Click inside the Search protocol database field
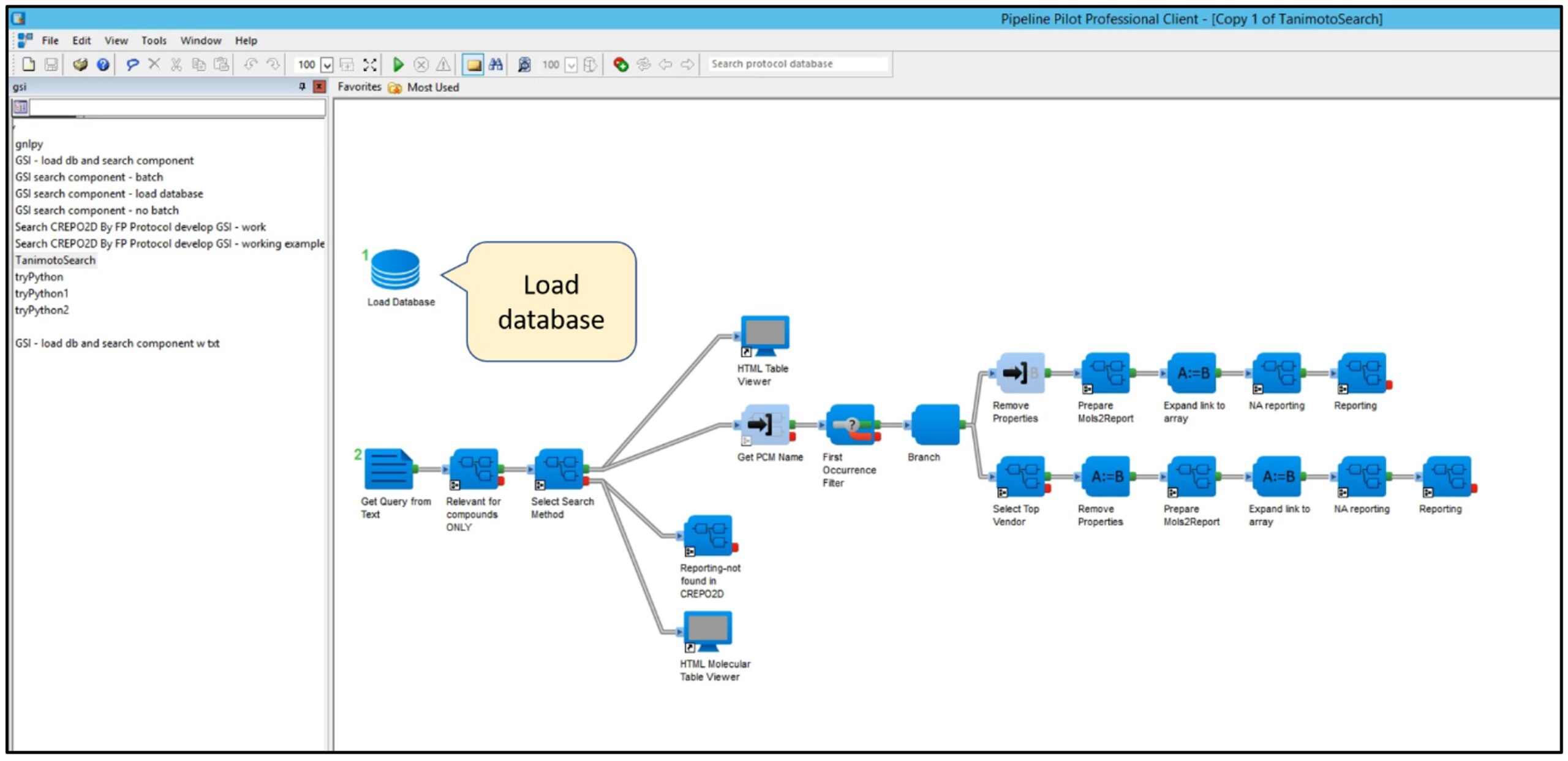The height and width of the screenshot is (761, 1568). (796, 63)
